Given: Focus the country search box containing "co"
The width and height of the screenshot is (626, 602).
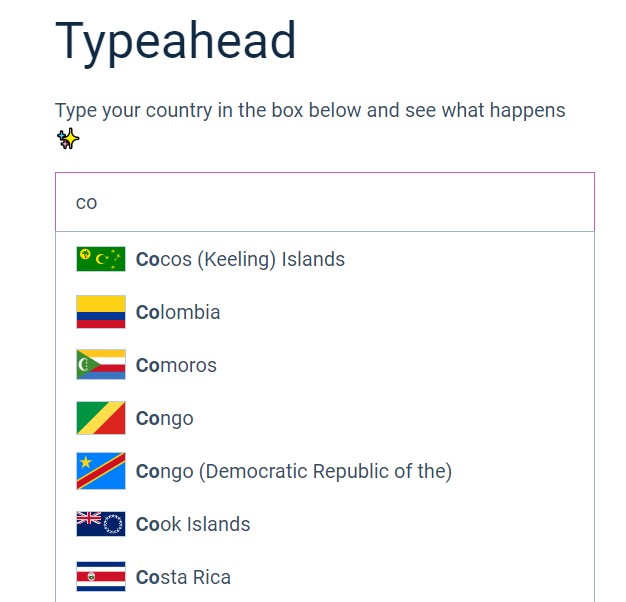Looking at the screenshot, I should [325, 202].
